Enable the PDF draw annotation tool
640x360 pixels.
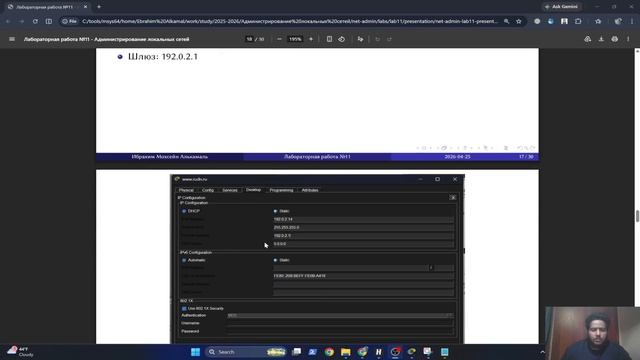[x=360, y=39]
